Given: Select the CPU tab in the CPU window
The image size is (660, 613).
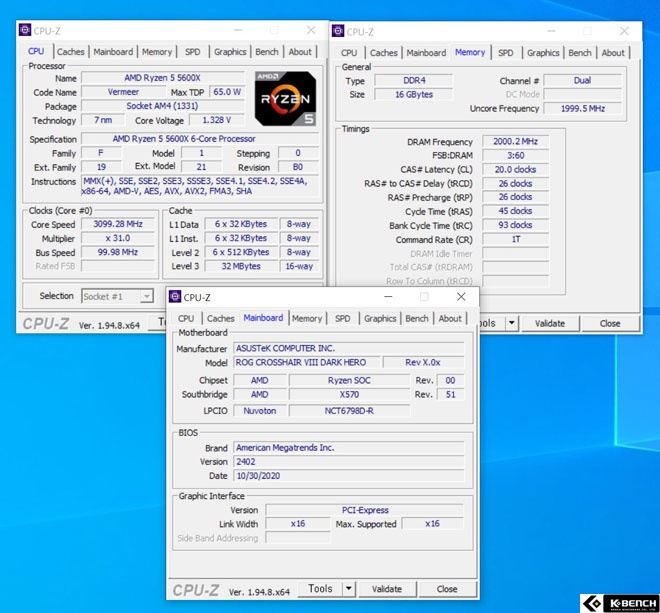Looking at the screenshot, I should pyautogui.click(x=36, y=51).
